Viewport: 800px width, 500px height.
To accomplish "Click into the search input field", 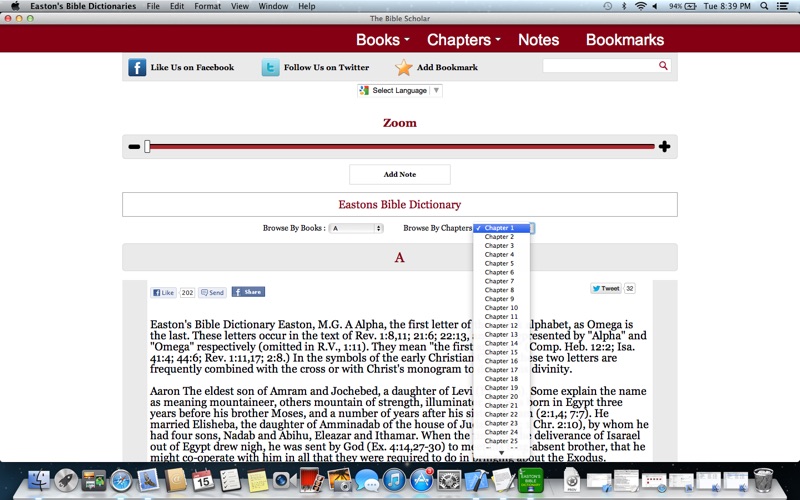I will [x=600, y=65].
